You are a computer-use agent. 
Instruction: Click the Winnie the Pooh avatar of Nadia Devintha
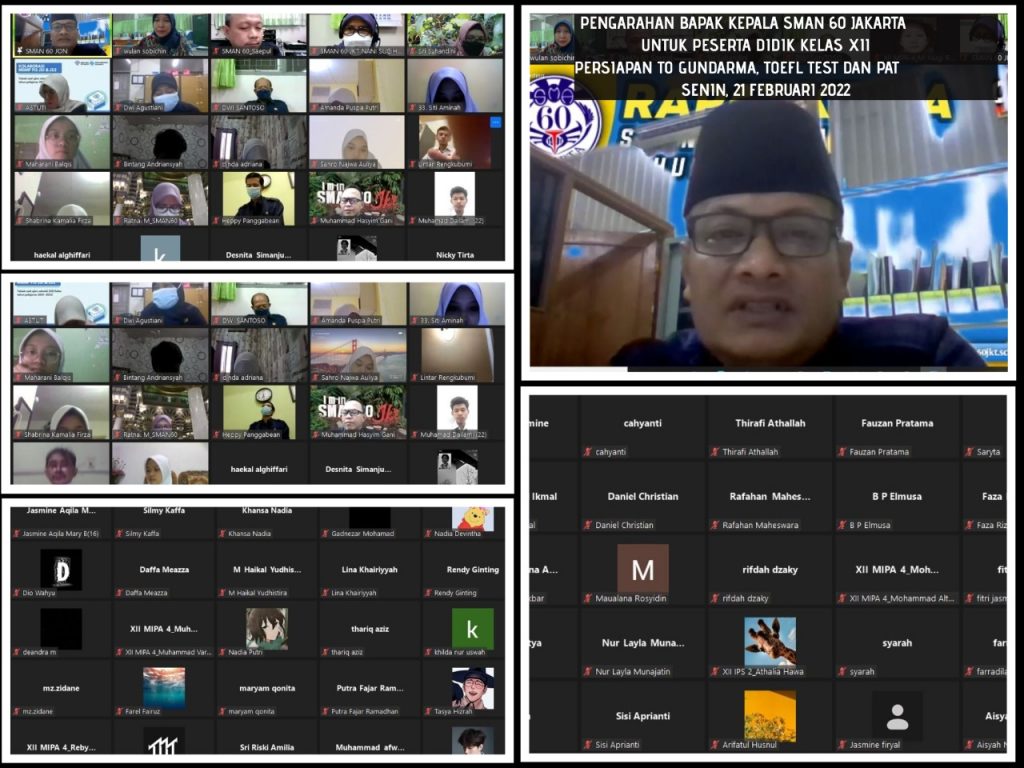tap(472, 517)
